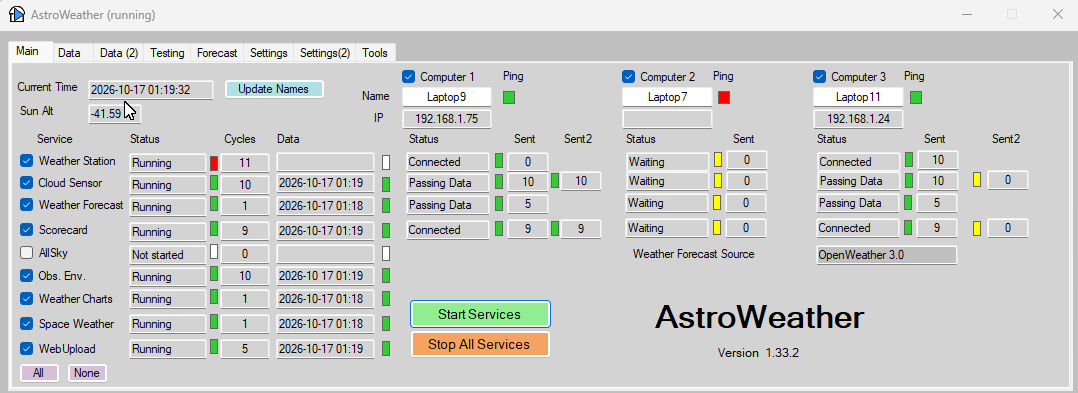Click the OpenWeather 3.0 forecast source field

887,255
